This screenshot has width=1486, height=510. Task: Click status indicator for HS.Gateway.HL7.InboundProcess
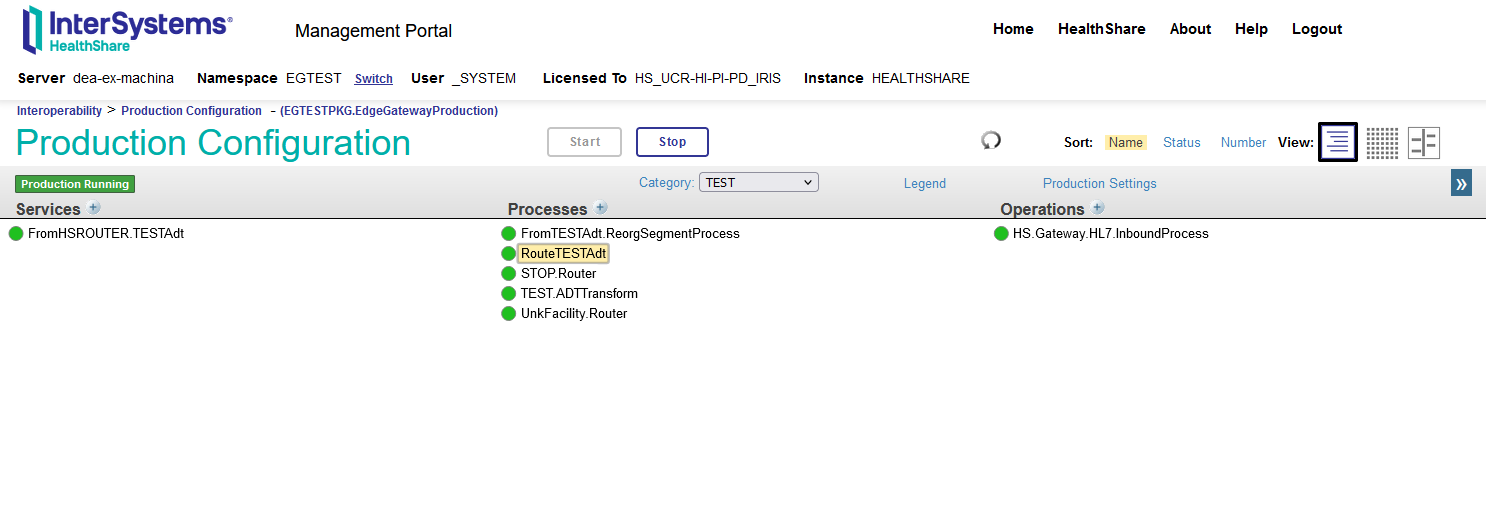[1001, 234]
